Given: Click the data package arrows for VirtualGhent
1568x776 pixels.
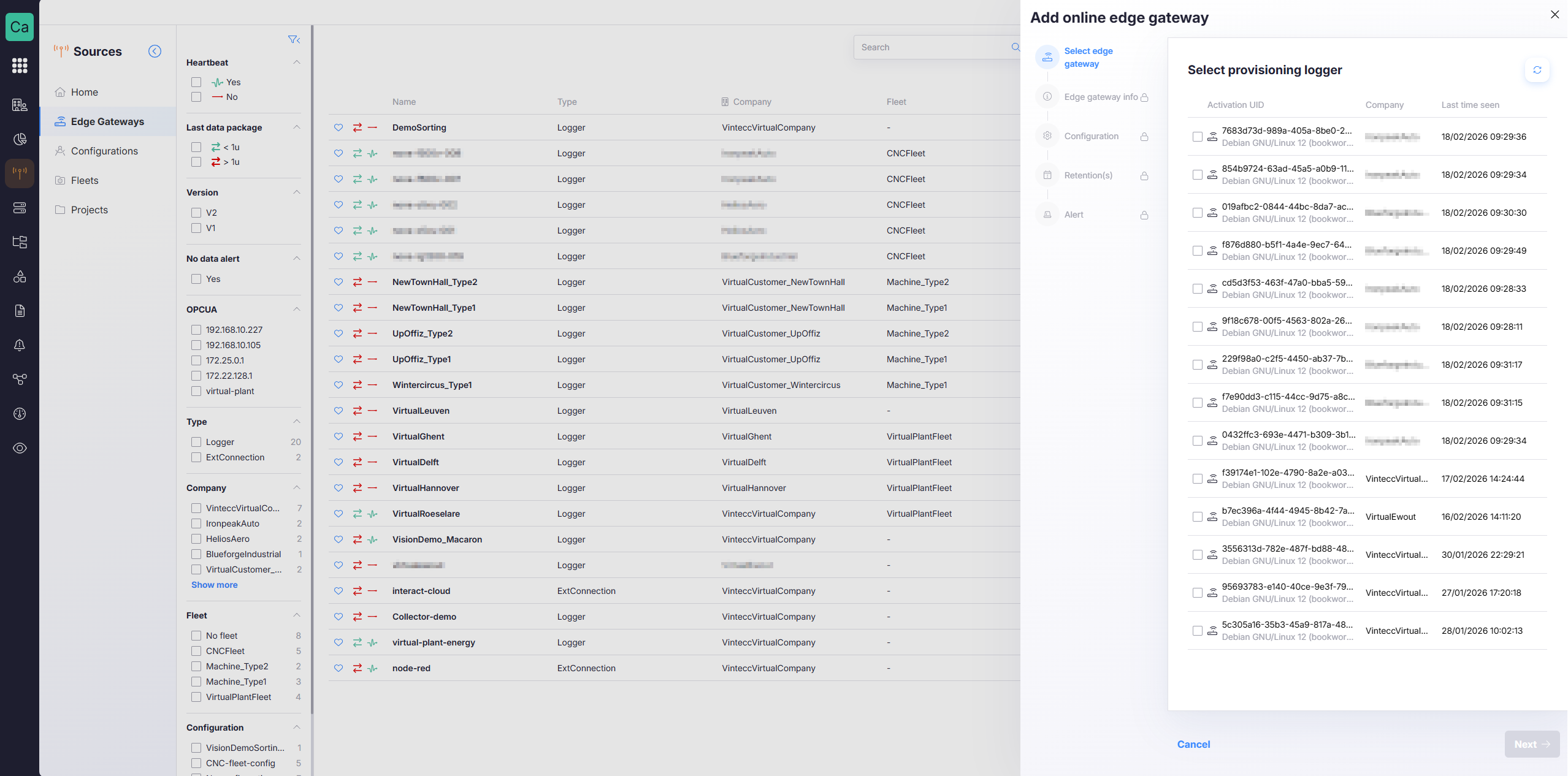Looking at the screenshot, I should click(x=358, y=436).
